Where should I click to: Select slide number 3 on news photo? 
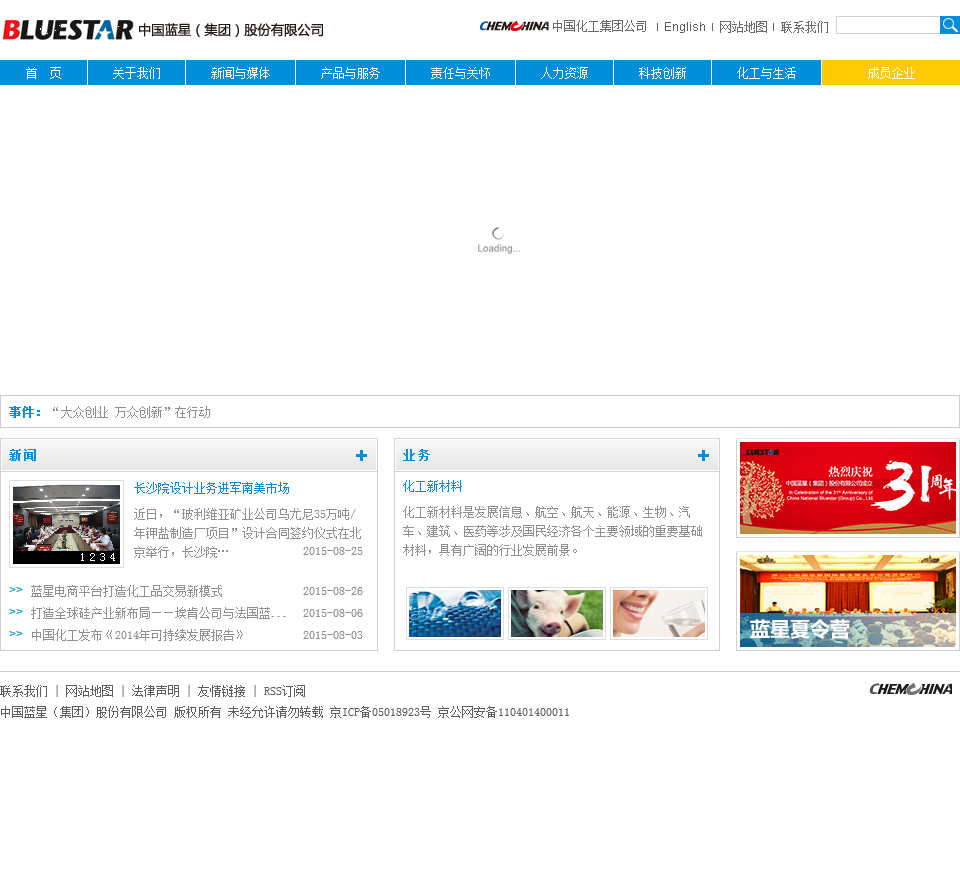point(102,557)
